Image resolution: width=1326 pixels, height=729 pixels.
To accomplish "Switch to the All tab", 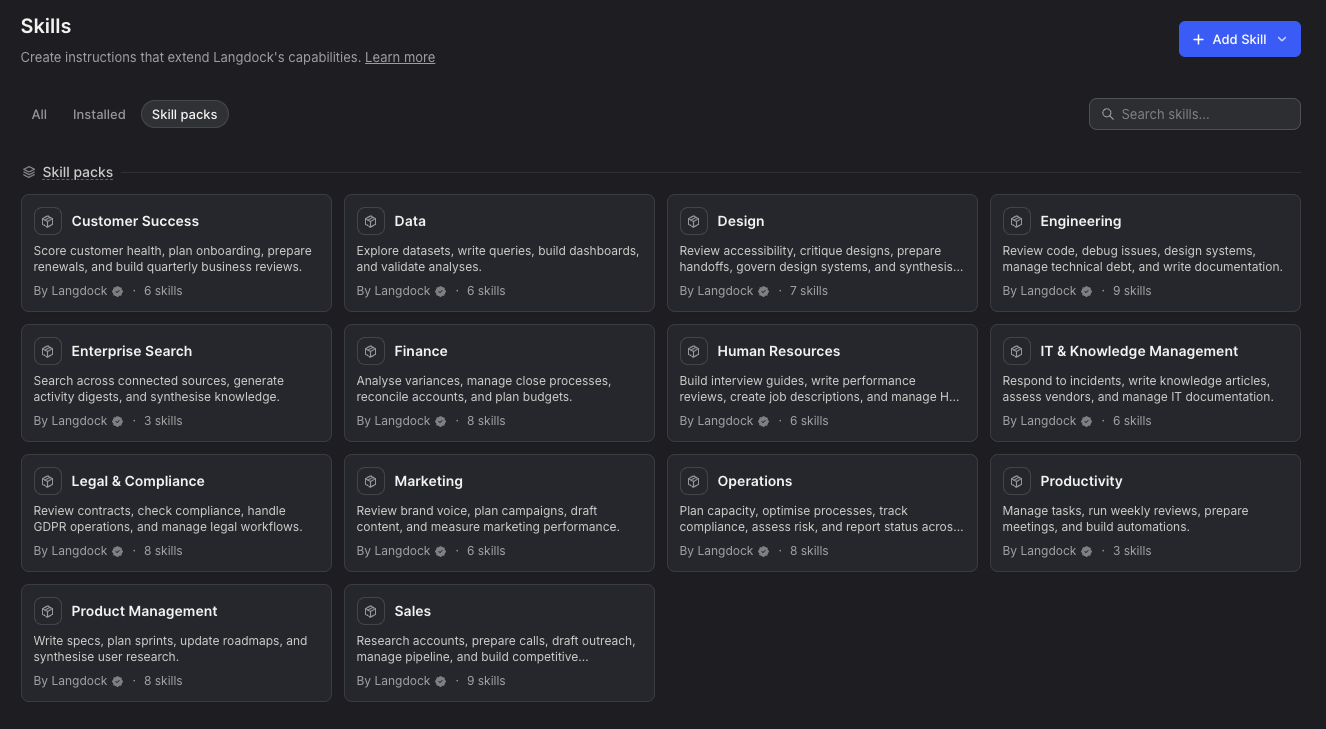I will click(39, 114).
